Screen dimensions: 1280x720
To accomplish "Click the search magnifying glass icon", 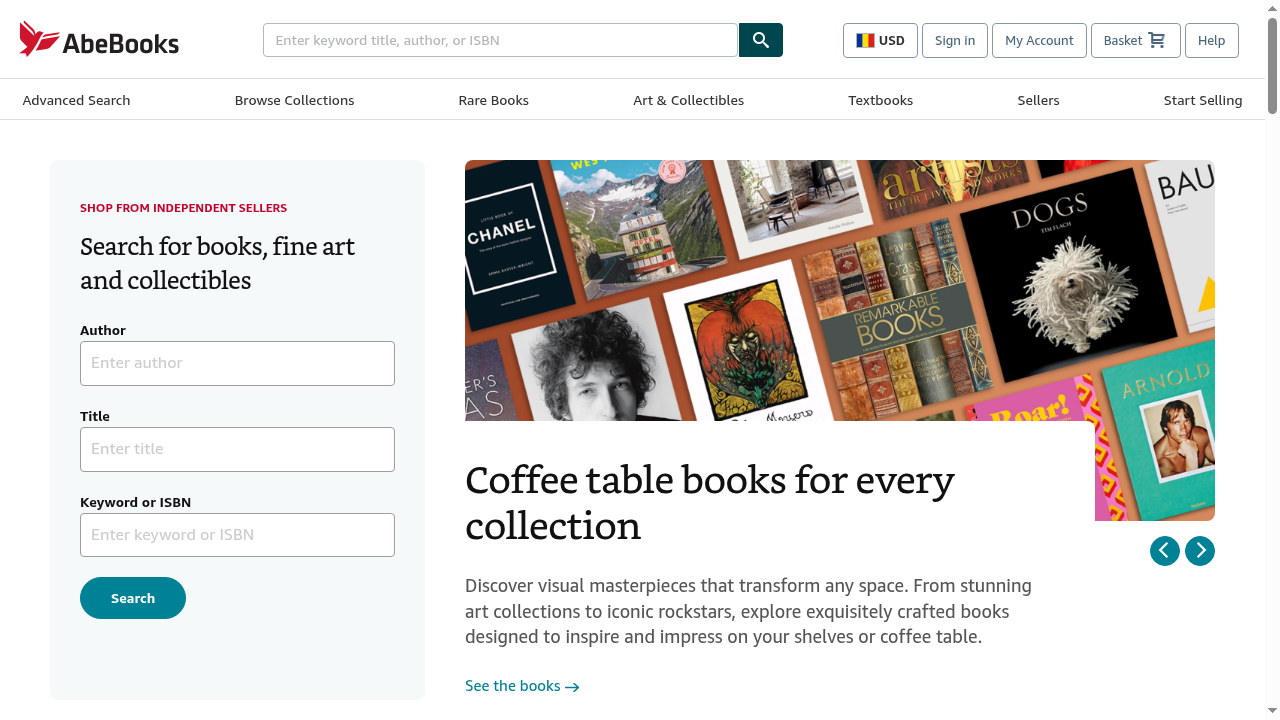I will 760,40.
